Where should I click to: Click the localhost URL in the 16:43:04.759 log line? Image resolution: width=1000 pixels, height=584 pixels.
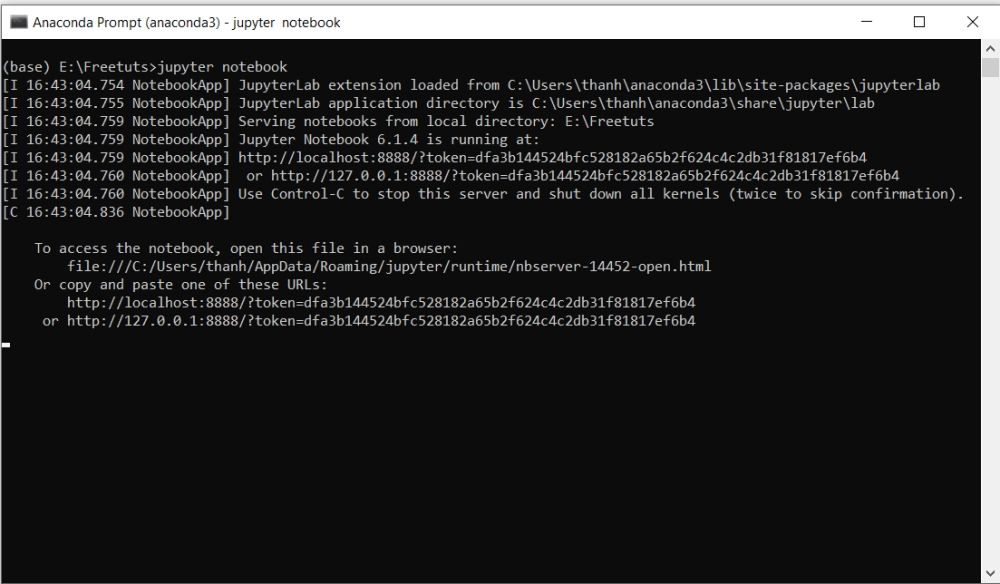[x=552, y=157]
